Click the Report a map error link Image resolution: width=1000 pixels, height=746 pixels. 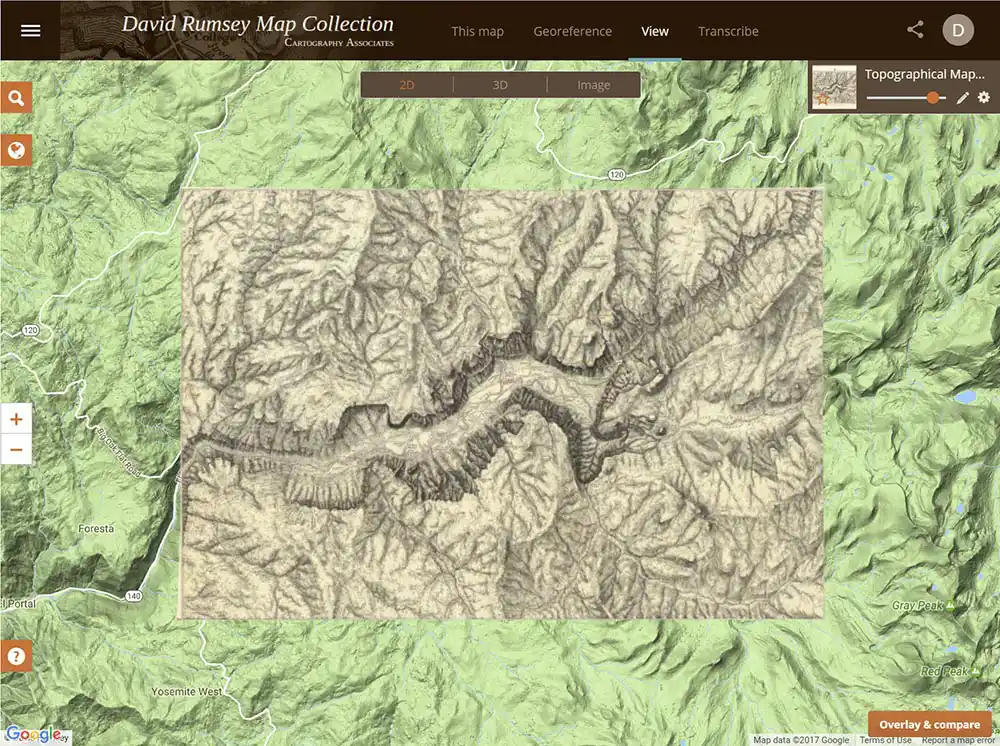click(957, 740)
